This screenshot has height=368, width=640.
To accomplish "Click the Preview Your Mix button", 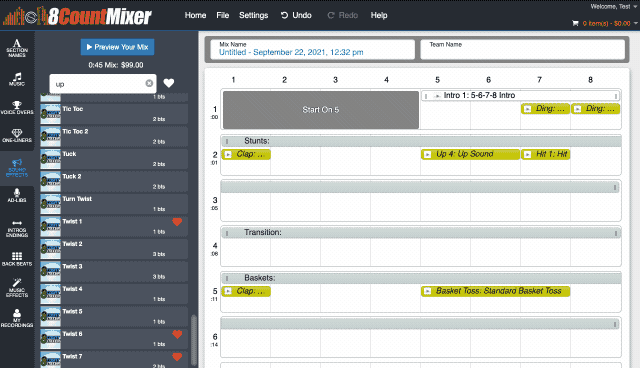I will pos(118,47).
